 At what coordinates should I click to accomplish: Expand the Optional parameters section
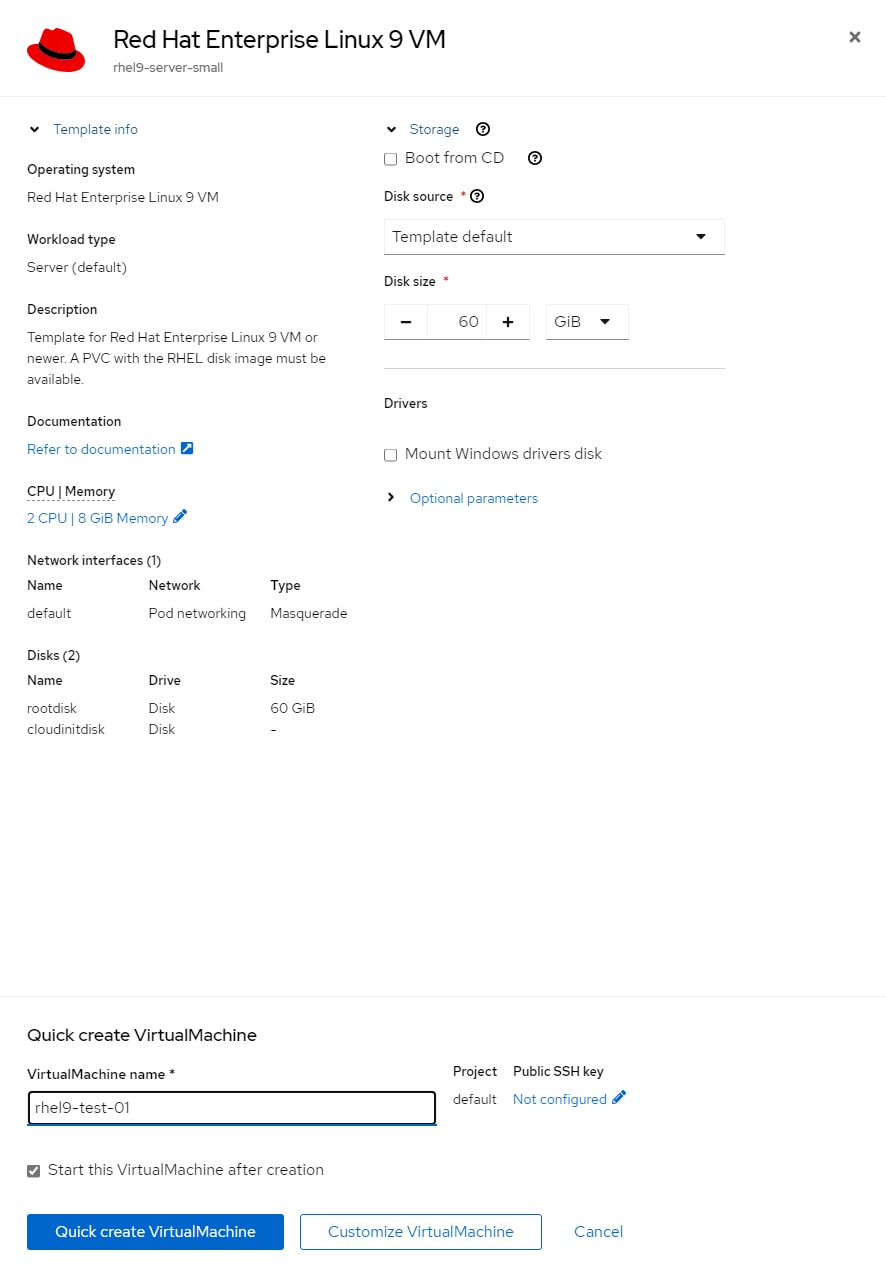[473, 498]
